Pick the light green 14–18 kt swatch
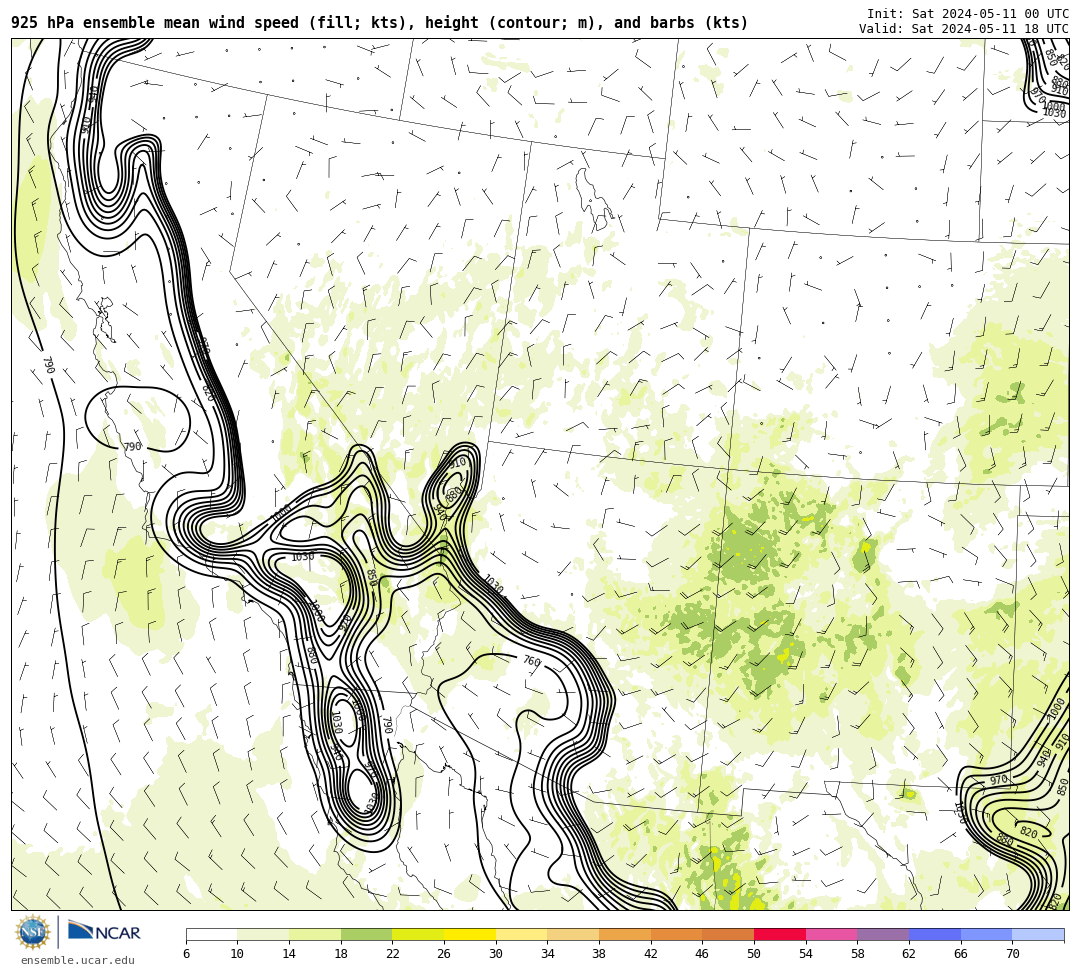The width and height of the screenshot is (1080, 973). tap(315, 934)
